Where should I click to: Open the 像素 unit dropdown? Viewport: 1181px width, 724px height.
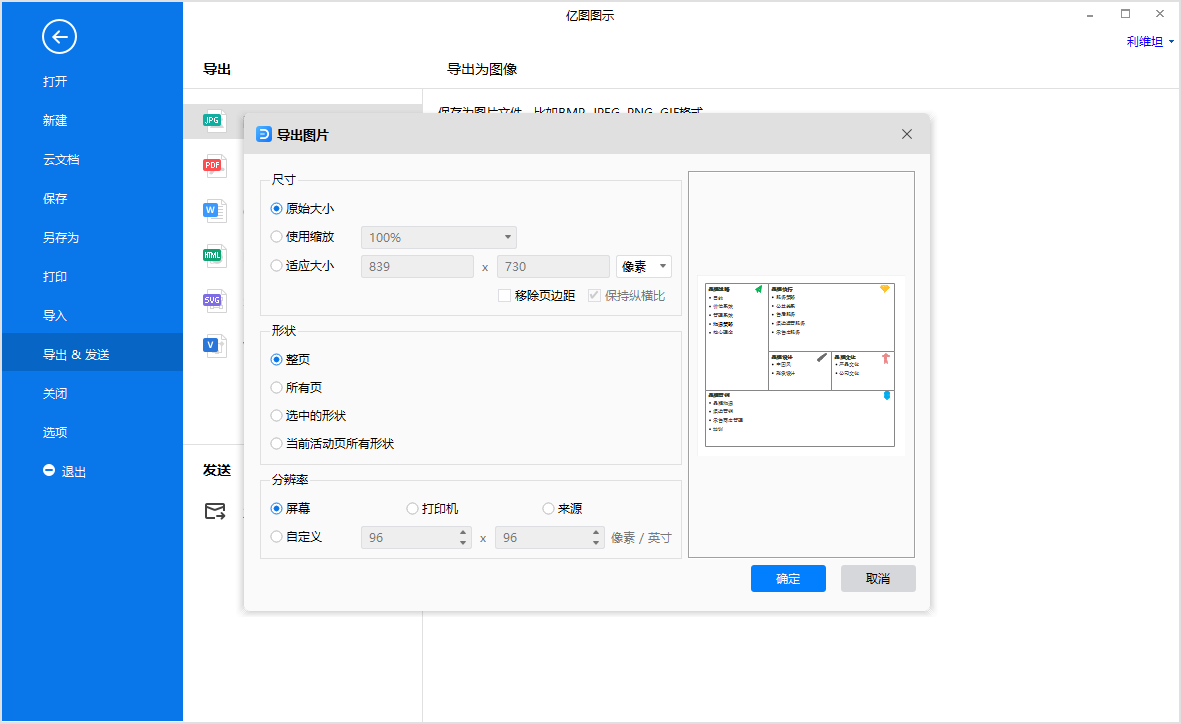[644, 267]
